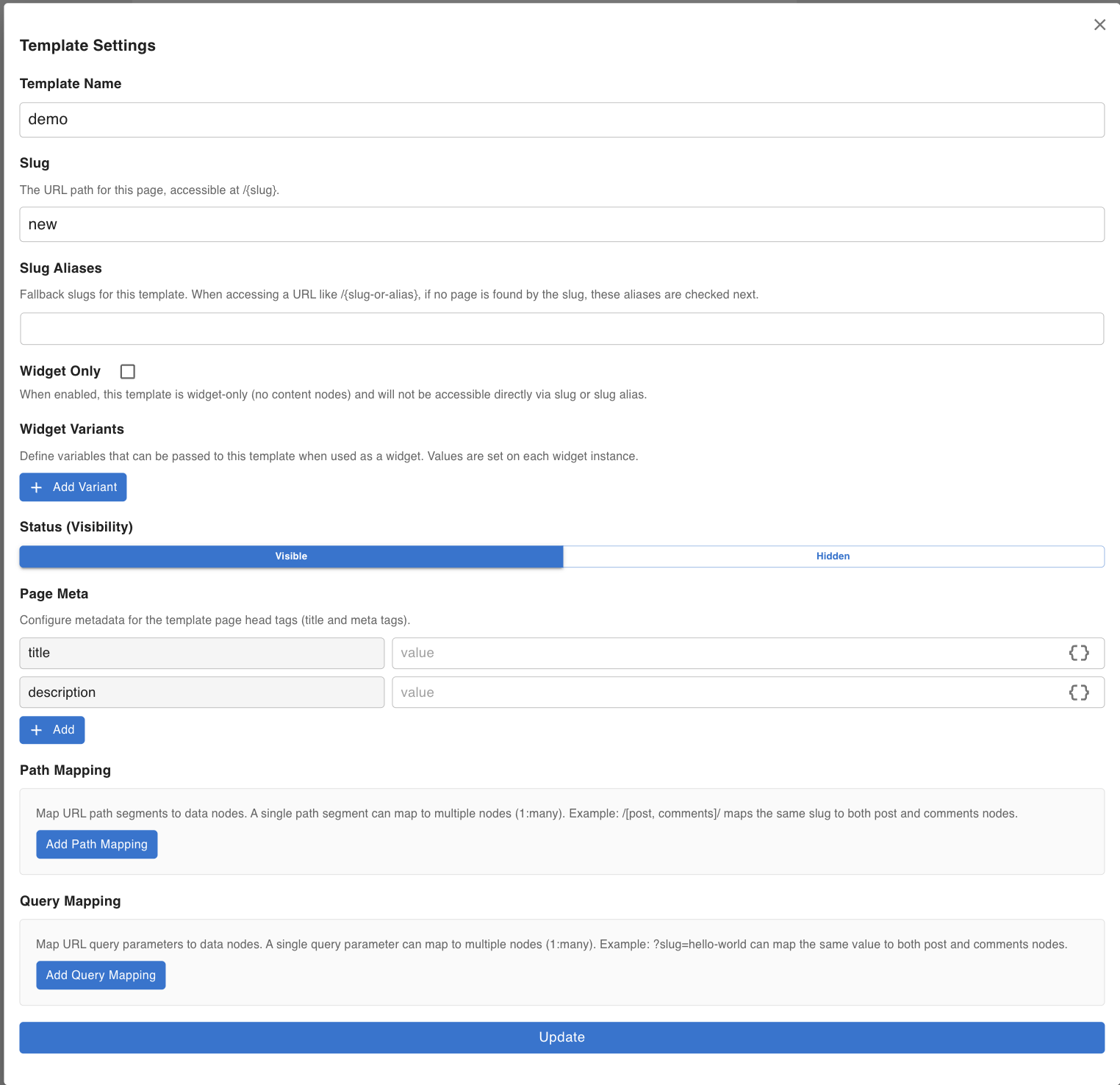Close the Template Settings dialog
This screenshot has height=1085, width=1120.
click(x=1099, y=25)
